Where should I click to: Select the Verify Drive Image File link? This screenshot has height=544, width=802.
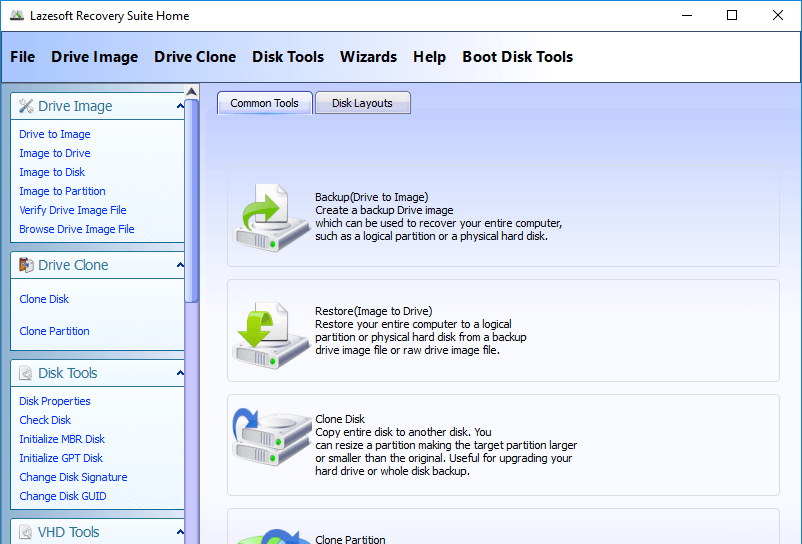[73, 210]
